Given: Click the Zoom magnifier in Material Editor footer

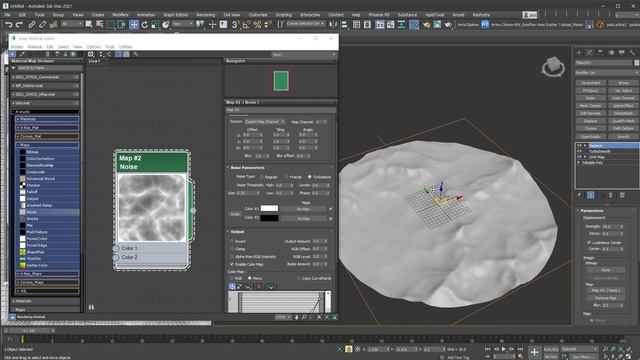Looking at the screenshot, I should [x=304, y=317].
